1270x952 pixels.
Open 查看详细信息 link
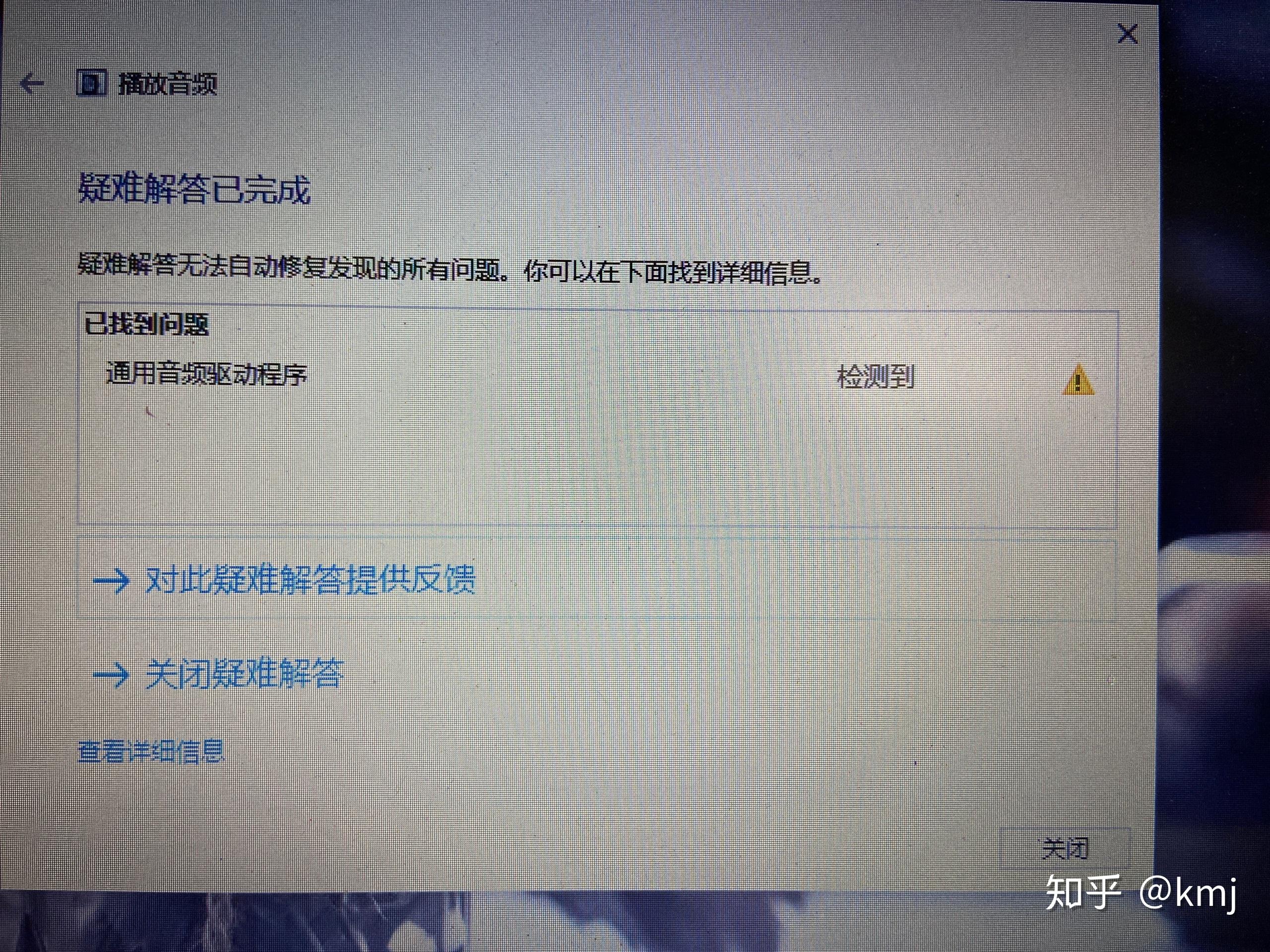coord(150,751)
